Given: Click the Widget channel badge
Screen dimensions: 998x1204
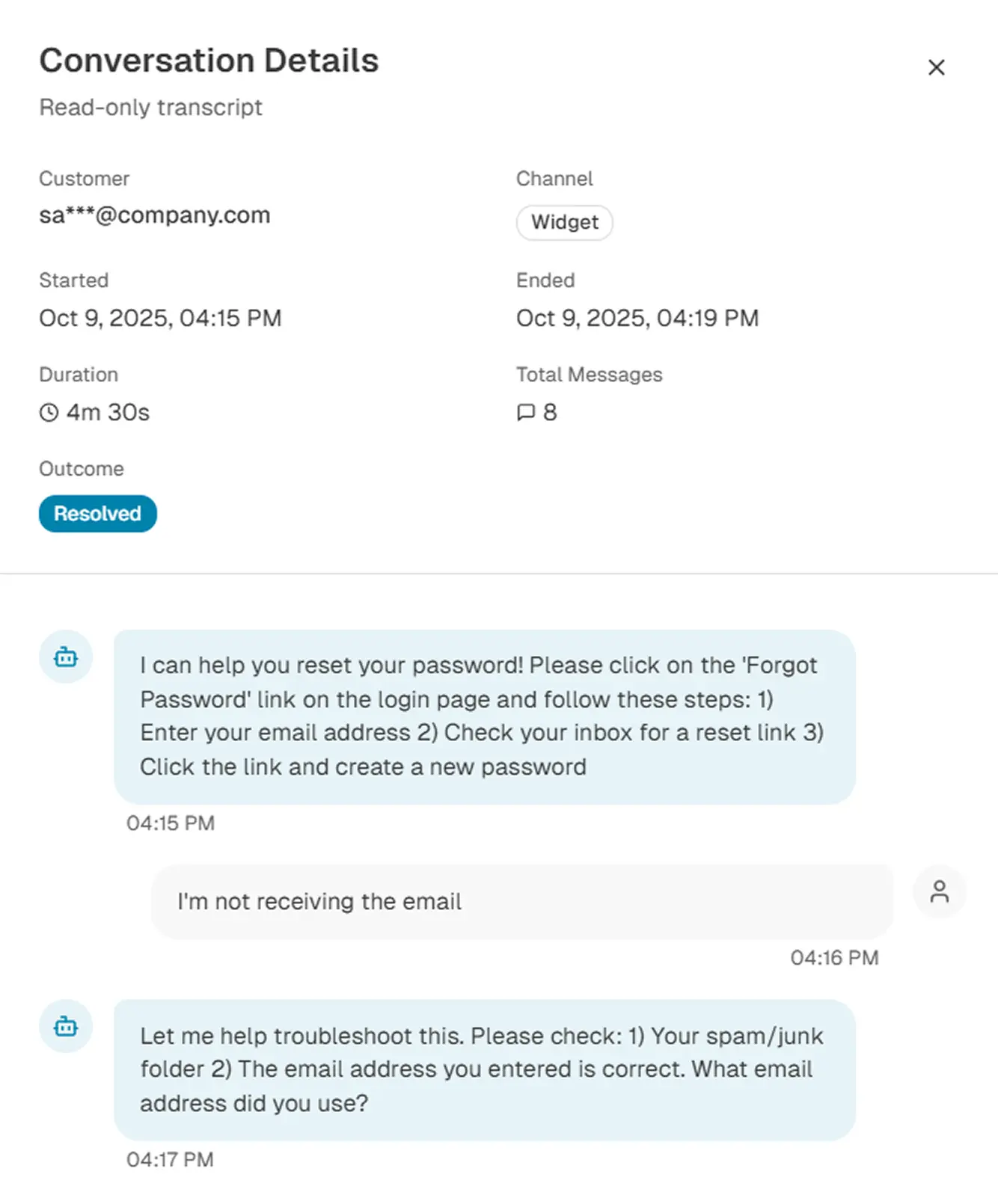Looking at the screenshot, I should point(564,222).
